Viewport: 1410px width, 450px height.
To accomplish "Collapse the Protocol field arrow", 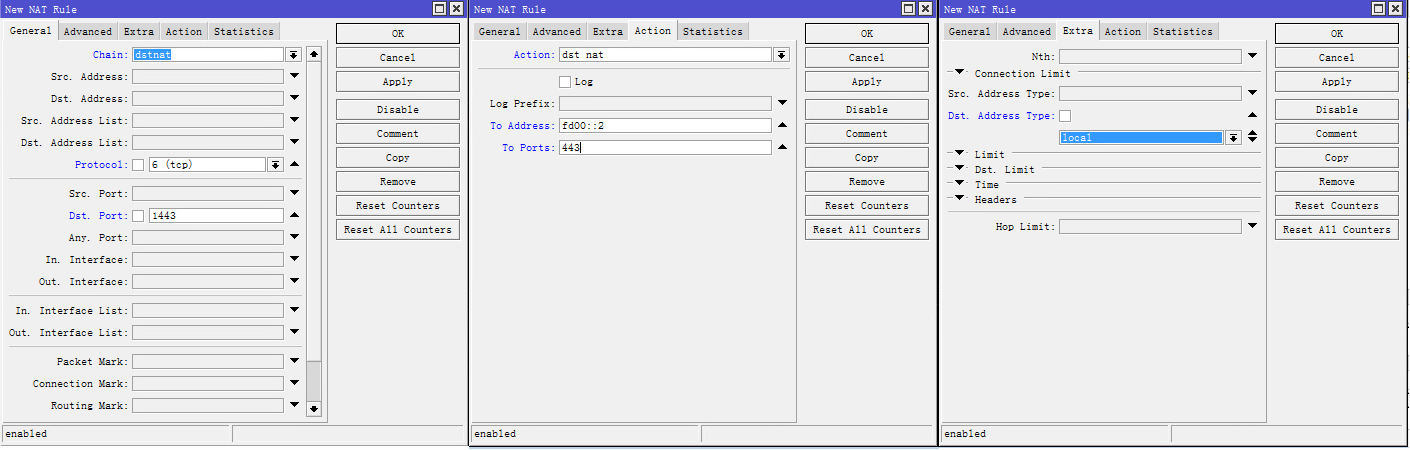I will click(294, 164).
